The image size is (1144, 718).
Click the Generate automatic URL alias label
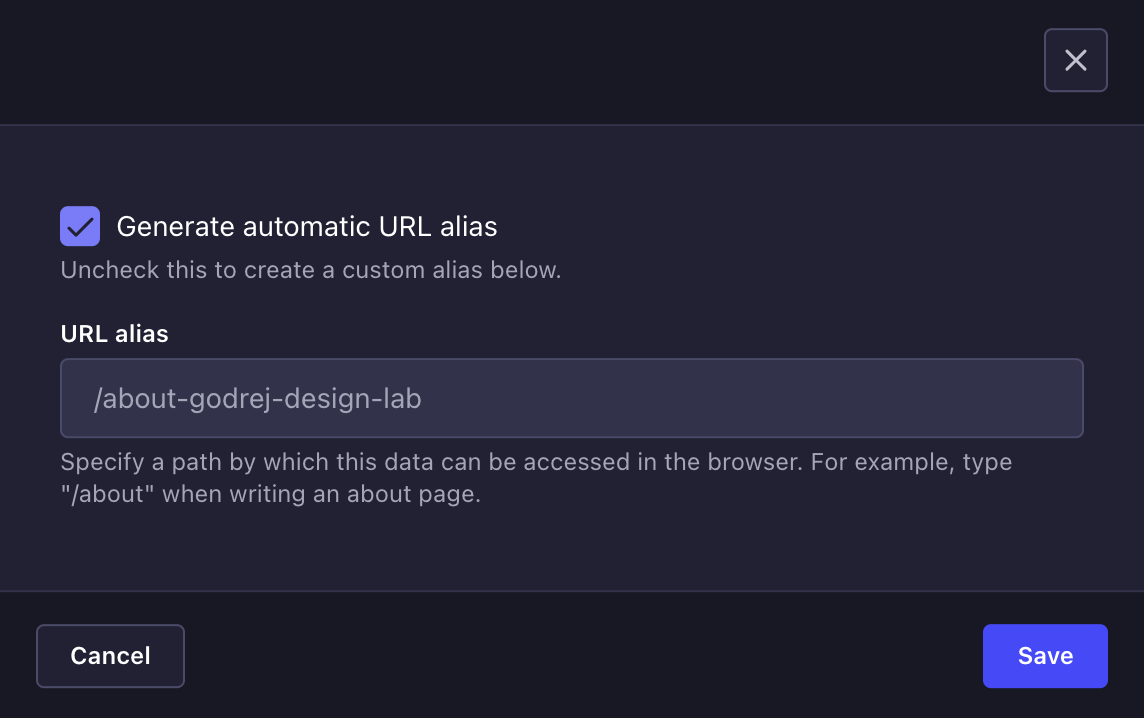307,226
